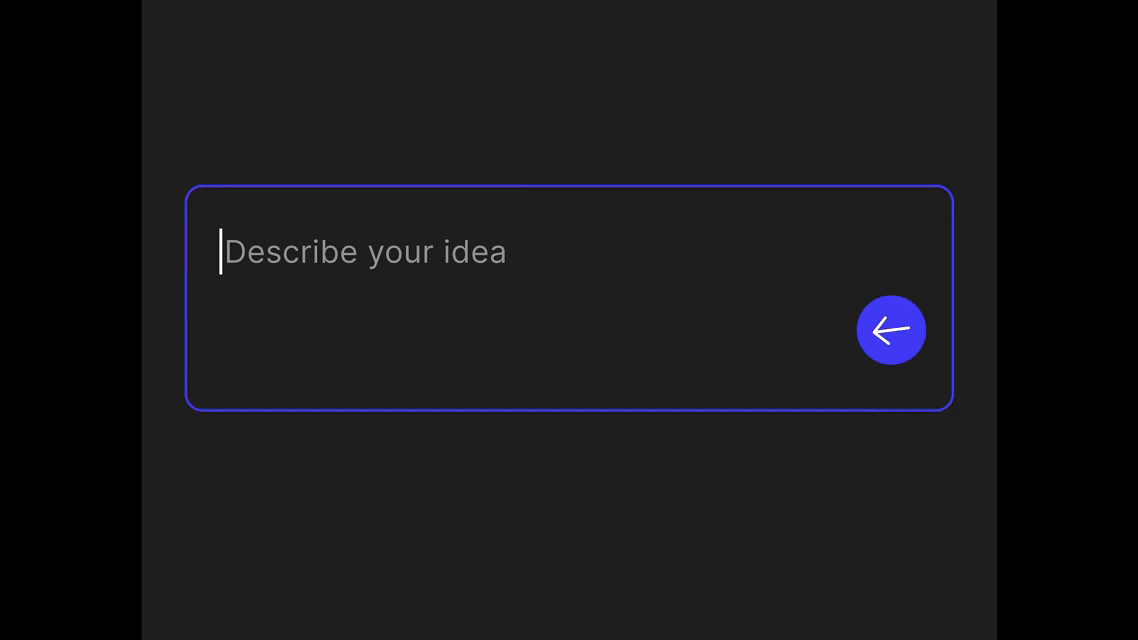
Task: Submit the idea with the arrow icon
Action: 891,330
